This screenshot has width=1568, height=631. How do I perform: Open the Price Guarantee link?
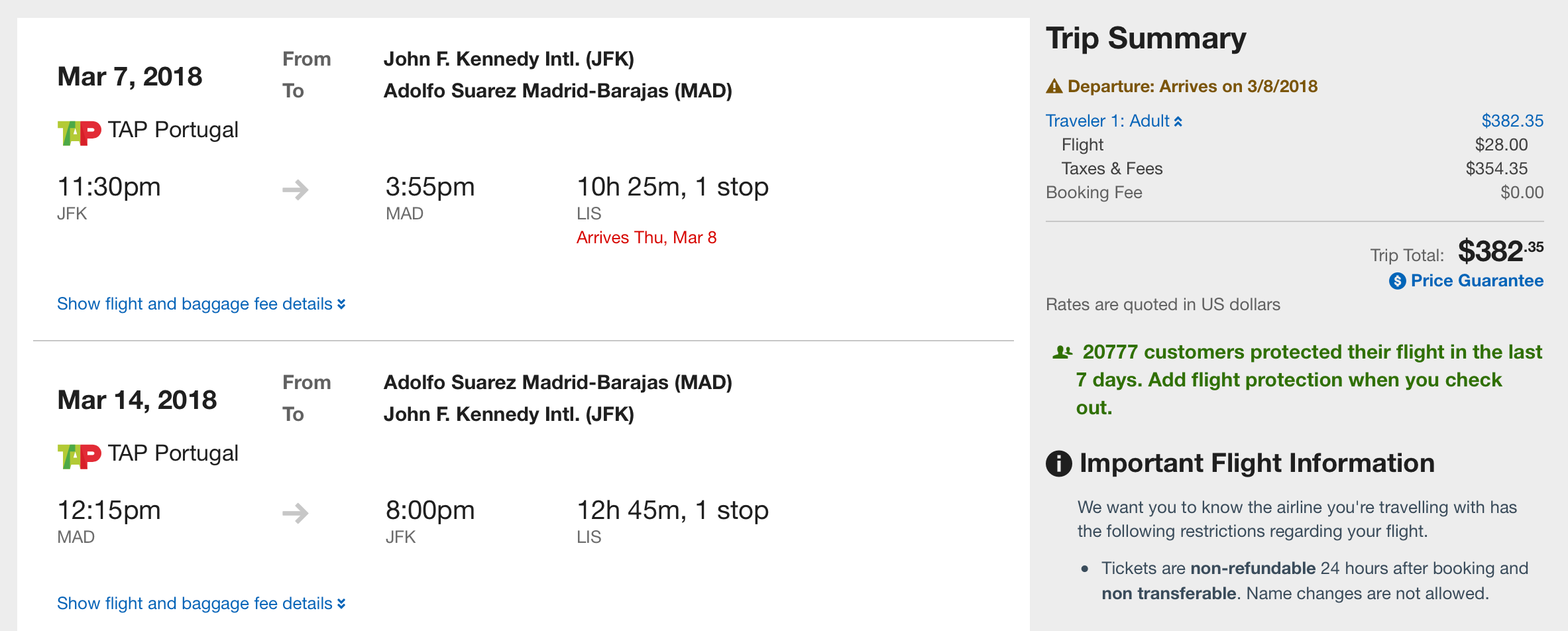pyautogui.click(x=1477, y=281)
